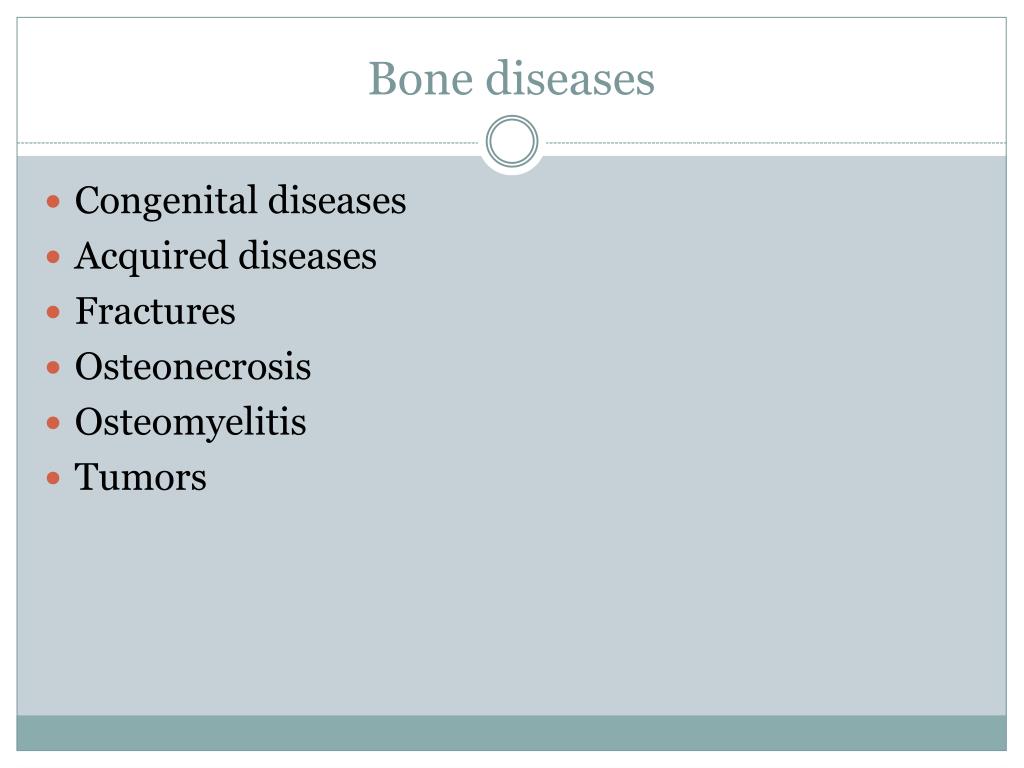This screenshot has width=1024, height=768.
Task: Click the circle ornament below the title
Action: click(x=512, y=142)
